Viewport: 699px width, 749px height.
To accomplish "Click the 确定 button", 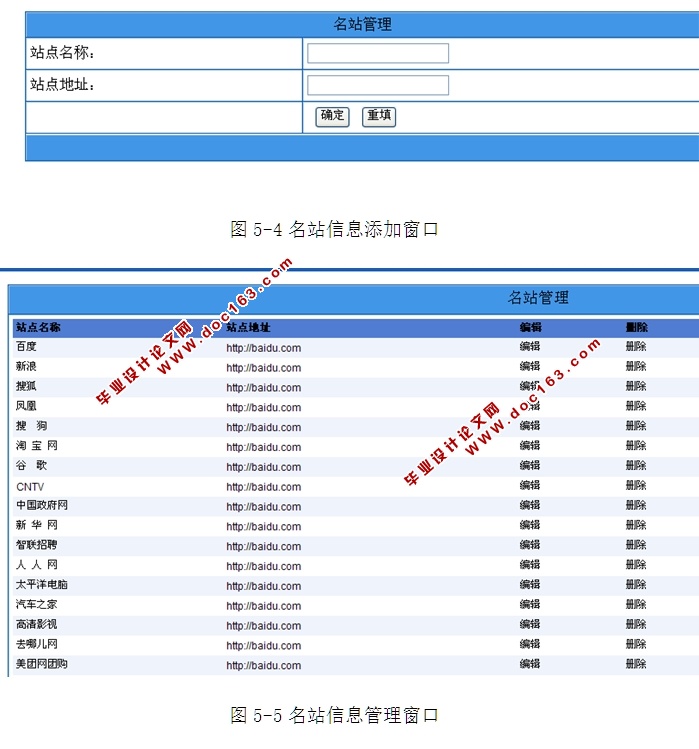I will [x=332, y=117].
